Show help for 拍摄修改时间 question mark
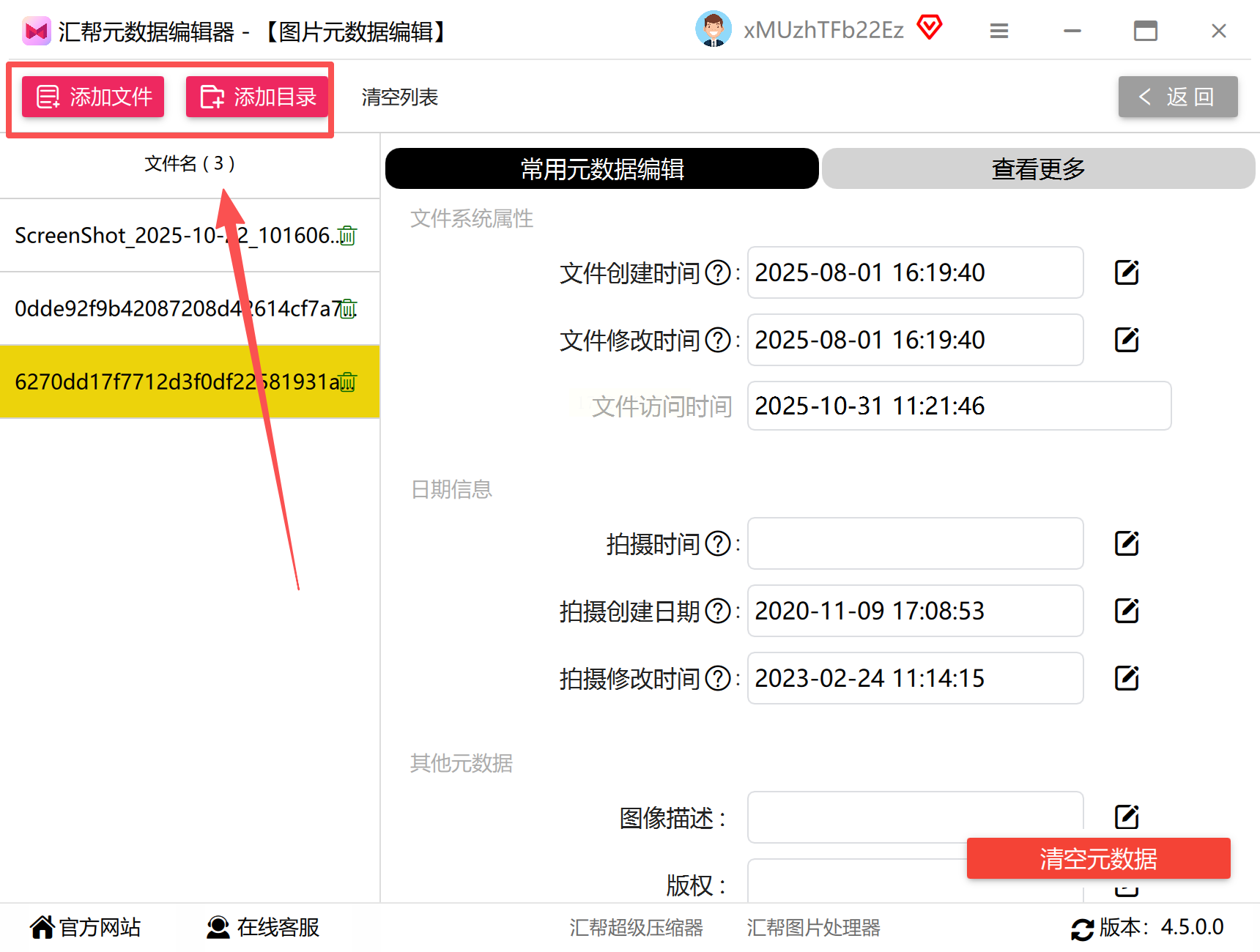The height and width of the screenshot is (952, 1260). tap(718, 679)
